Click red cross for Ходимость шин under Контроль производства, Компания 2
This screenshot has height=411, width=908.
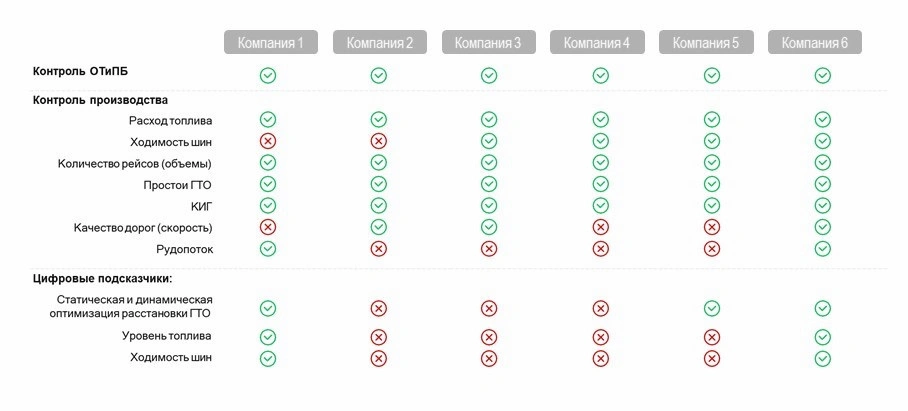379,141
